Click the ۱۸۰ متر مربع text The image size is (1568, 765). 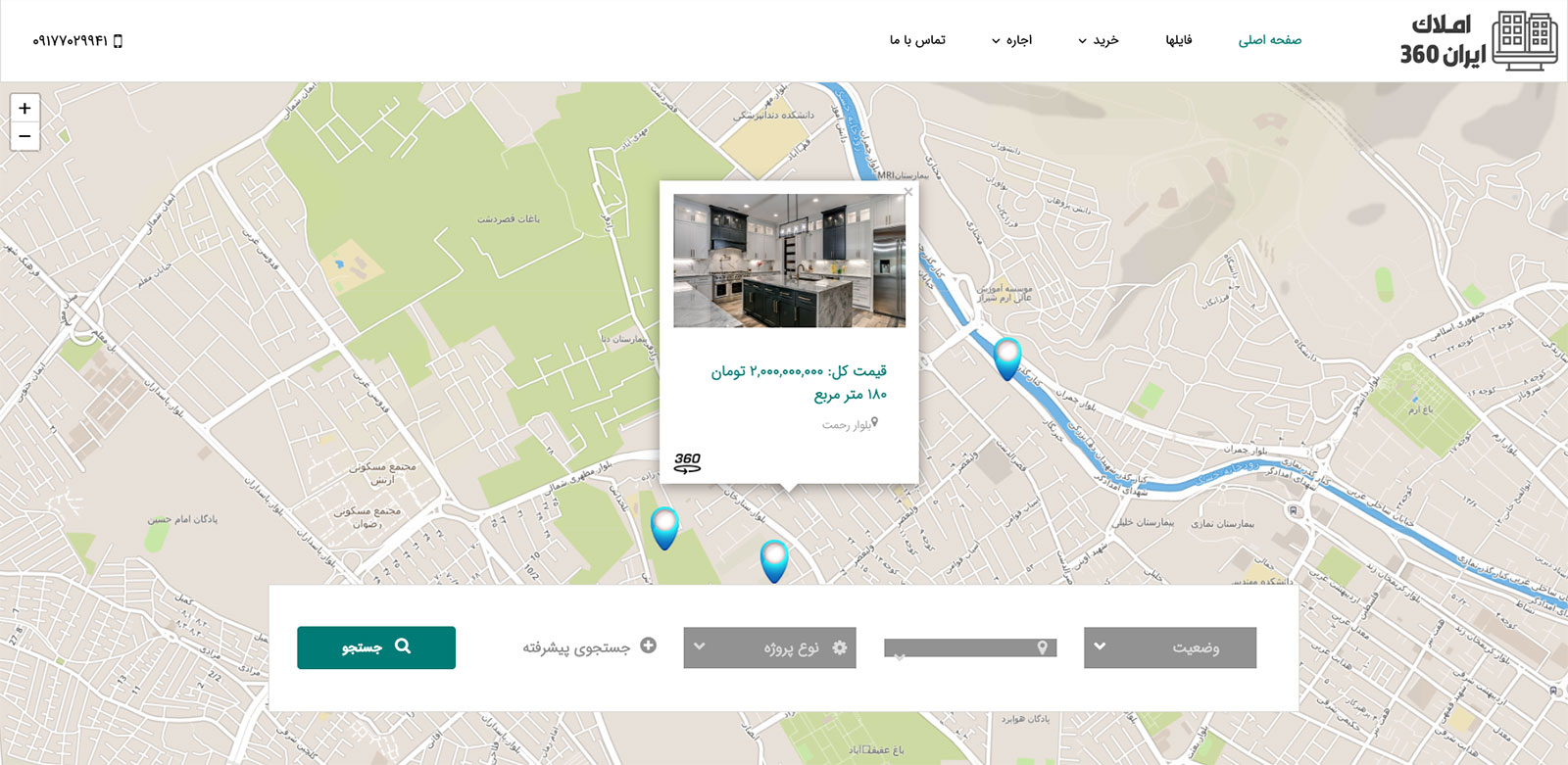point(851,395)
